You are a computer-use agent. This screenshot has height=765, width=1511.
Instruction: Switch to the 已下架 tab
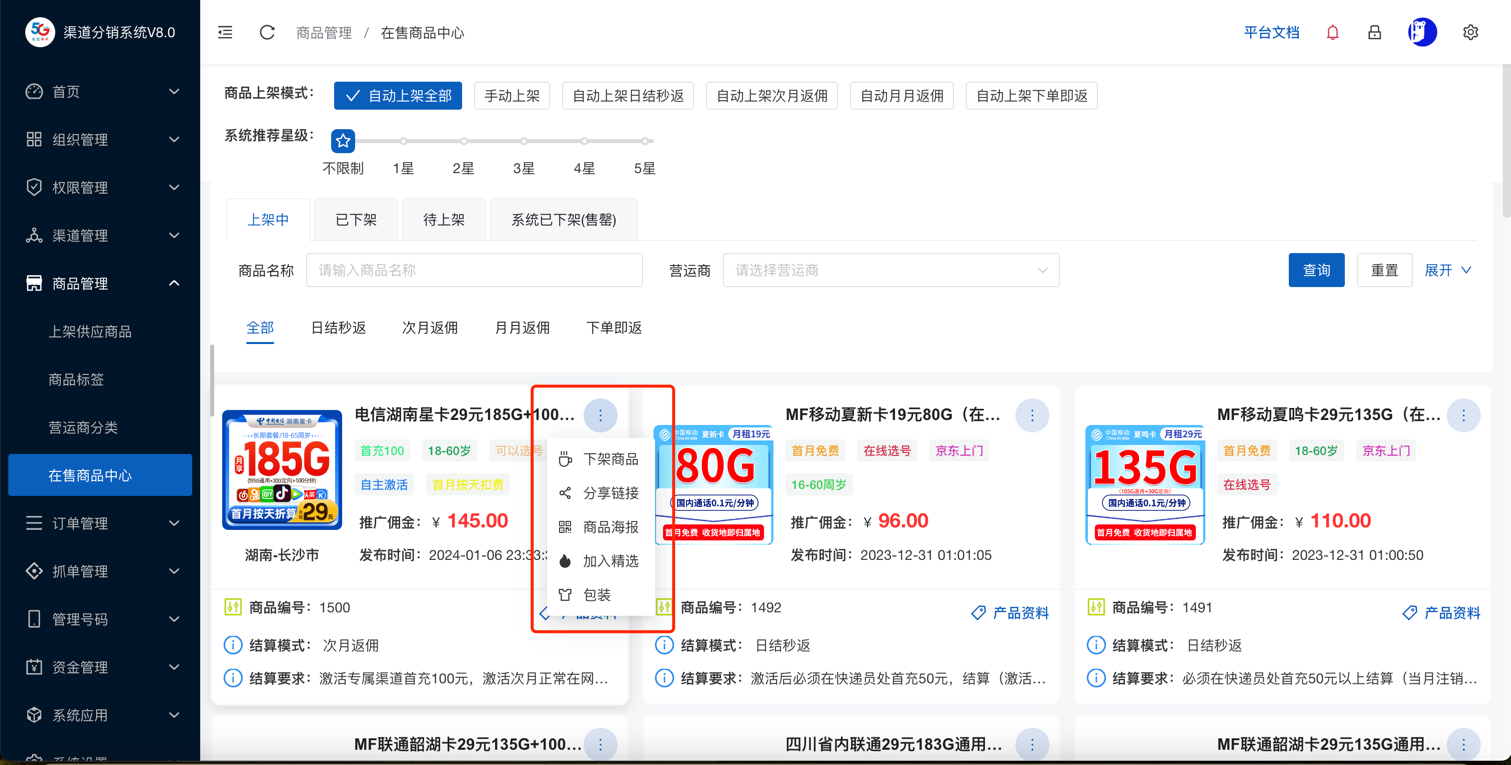pyautogui.click(x=356, y=220)
